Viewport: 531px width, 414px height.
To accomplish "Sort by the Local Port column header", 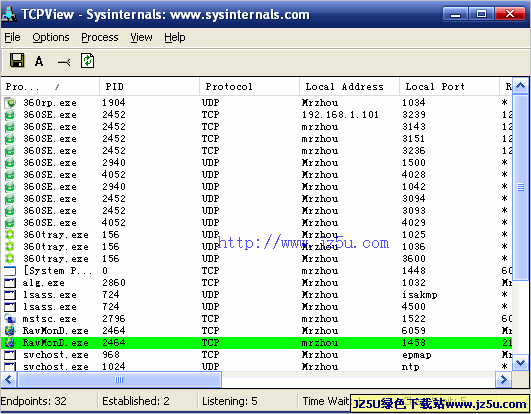I will (449, 87).
